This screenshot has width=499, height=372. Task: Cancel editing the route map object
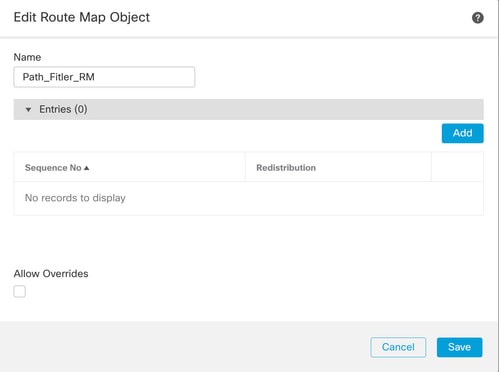click(x=398, y=347)
